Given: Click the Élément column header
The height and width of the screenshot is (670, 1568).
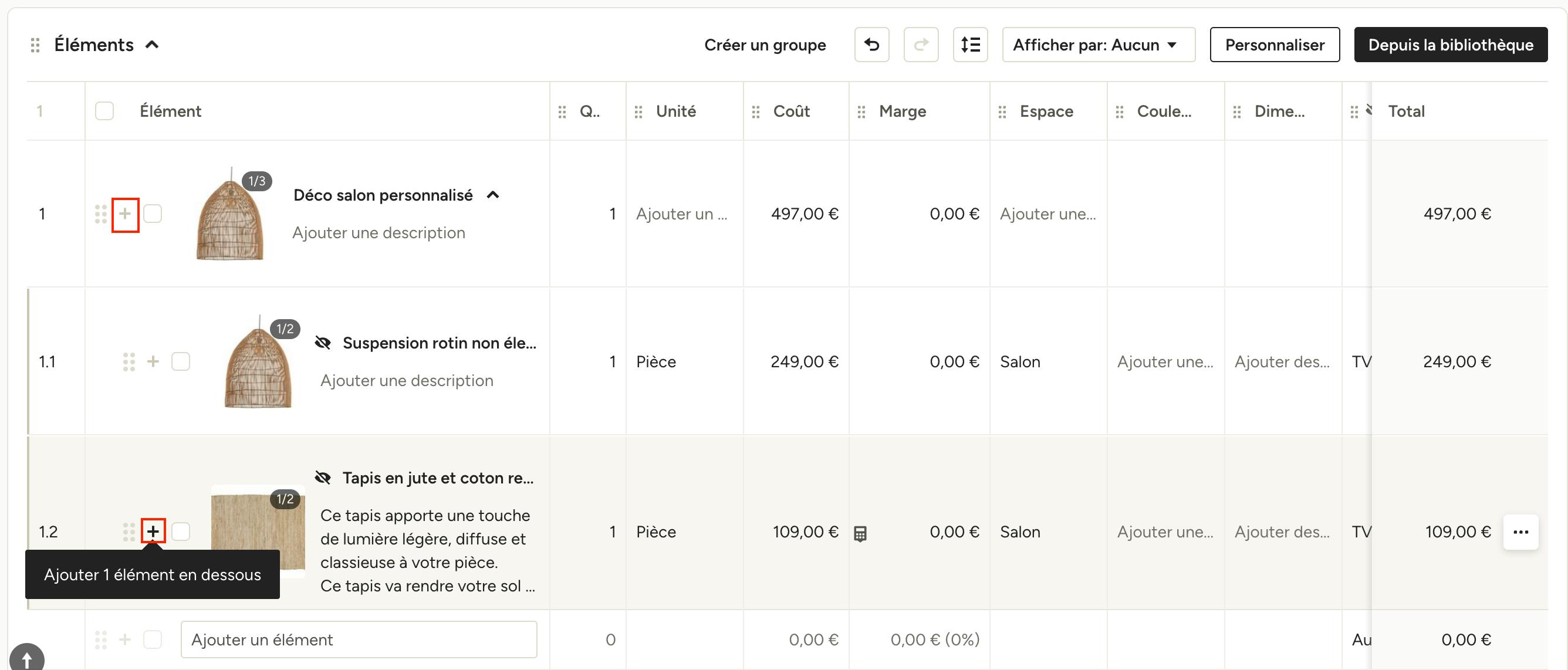Looking at the screenshot, I should 170,111.
